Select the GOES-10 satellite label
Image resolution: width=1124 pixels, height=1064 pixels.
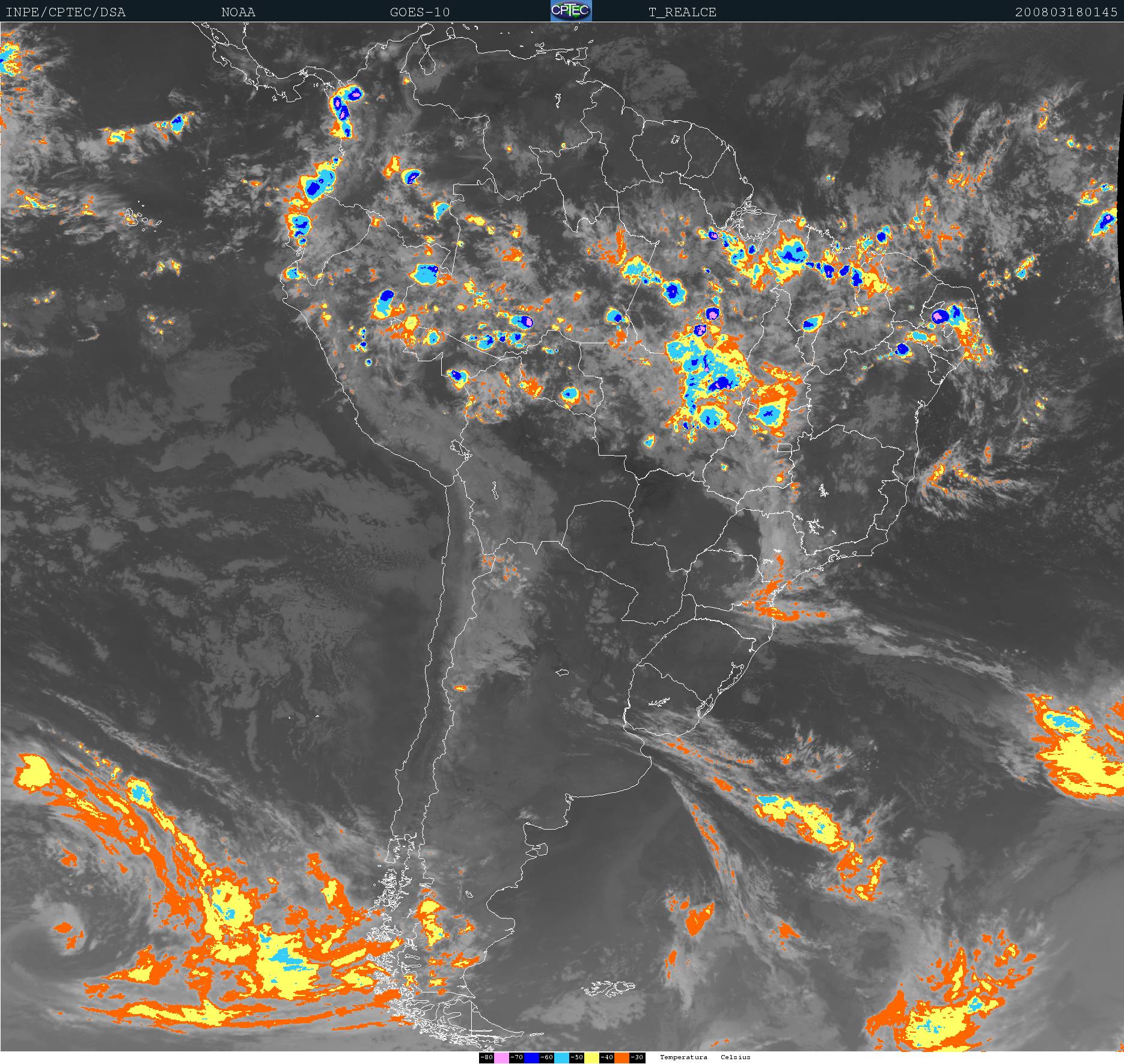420,12
